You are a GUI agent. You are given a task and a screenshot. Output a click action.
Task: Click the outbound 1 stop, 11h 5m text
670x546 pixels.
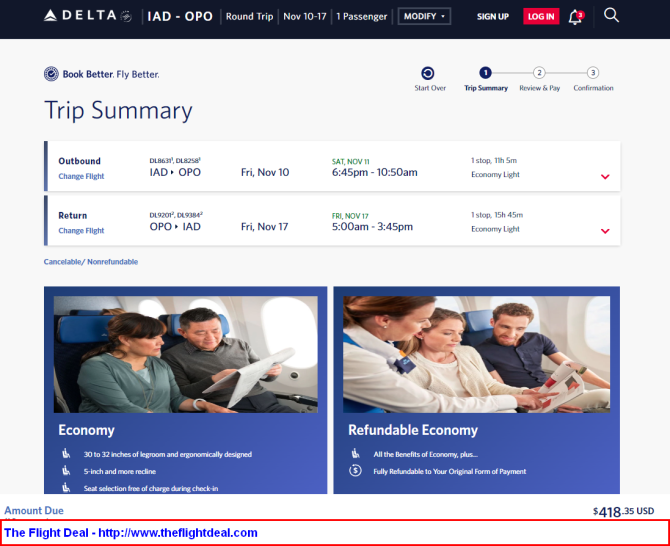494,160
